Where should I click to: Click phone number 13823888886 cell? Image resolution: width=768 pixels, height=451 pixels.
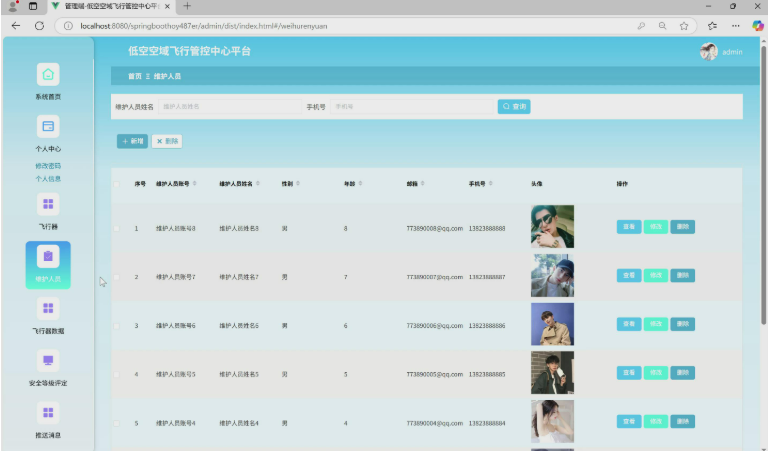click(487, 326)
